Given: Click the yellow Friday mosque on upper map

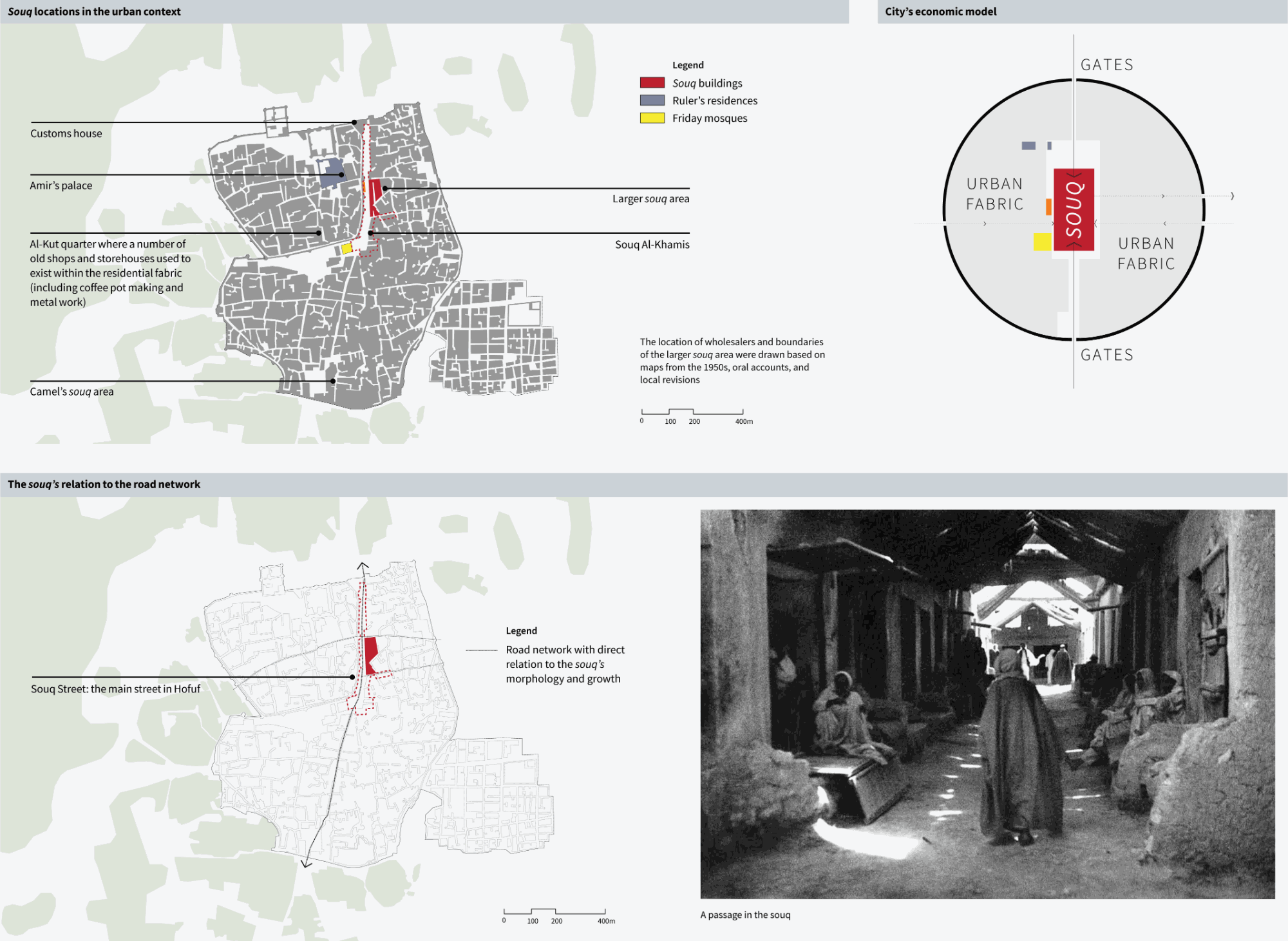Looking at the screenshot, I should (x=346, y=248).
